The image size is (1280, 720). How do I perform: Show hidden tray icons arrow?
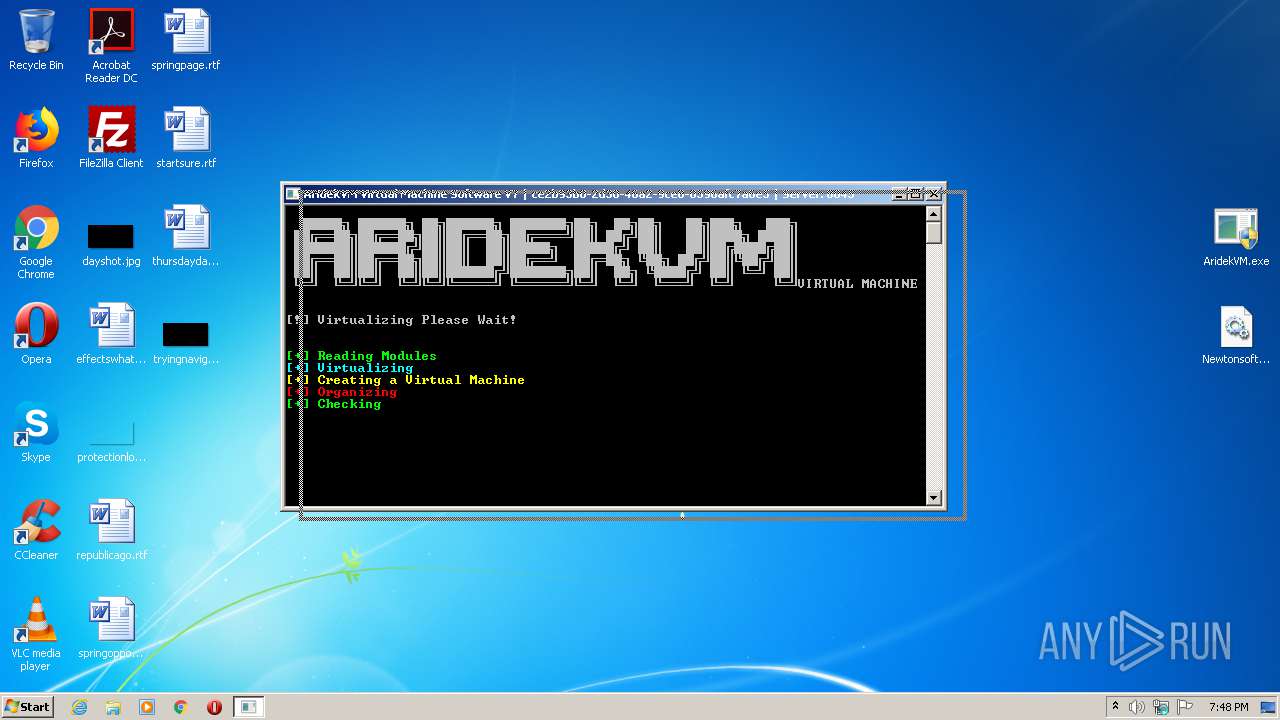1116,707
